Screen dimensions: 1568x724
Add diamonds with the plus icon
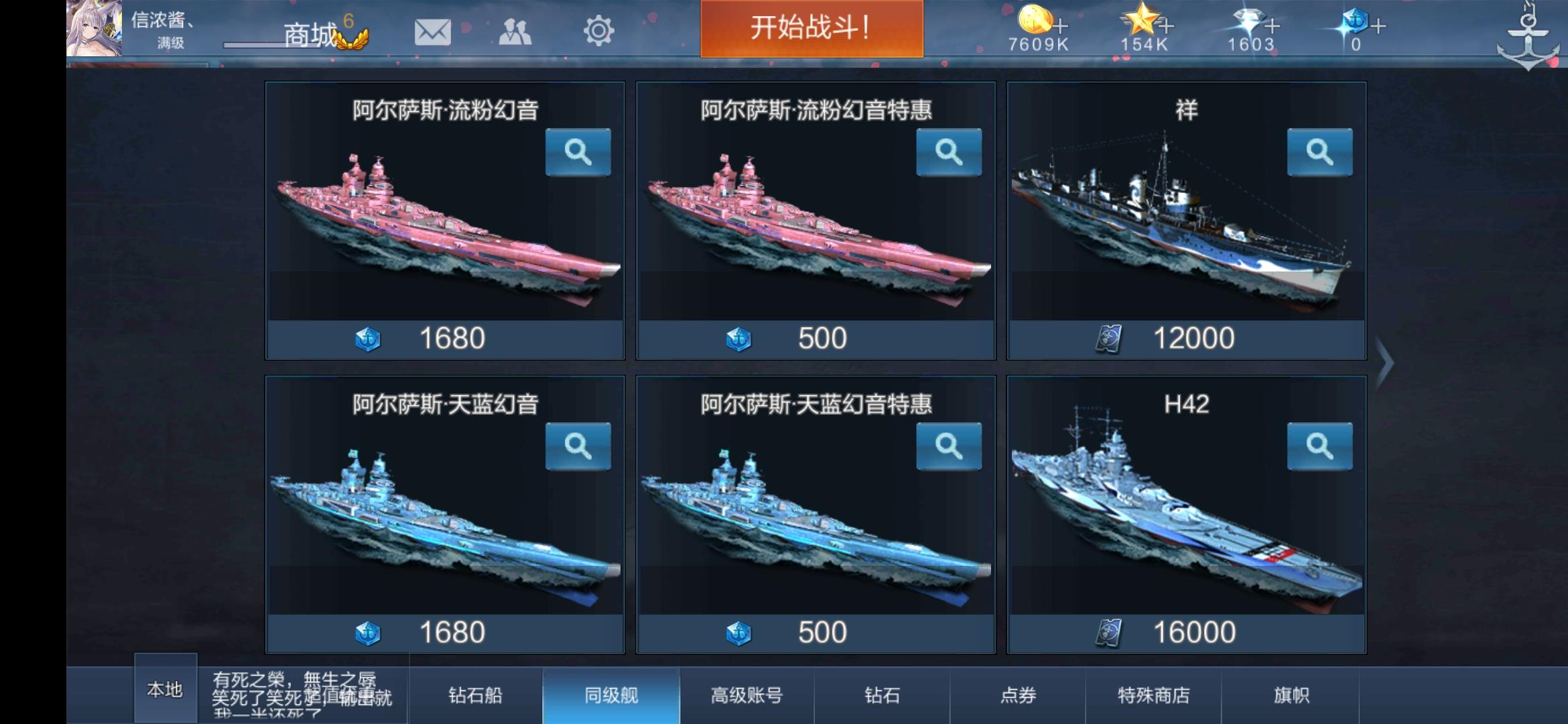tap(1272, 26)
